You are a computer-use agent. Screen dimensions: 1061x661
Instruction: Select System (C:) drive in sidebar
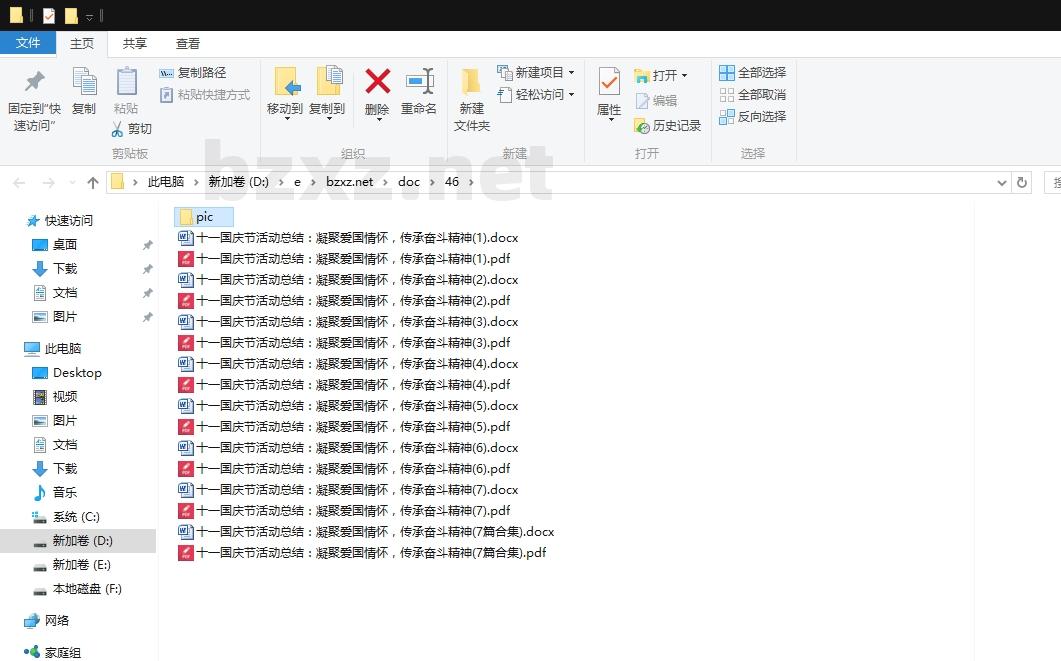(76, 517)
